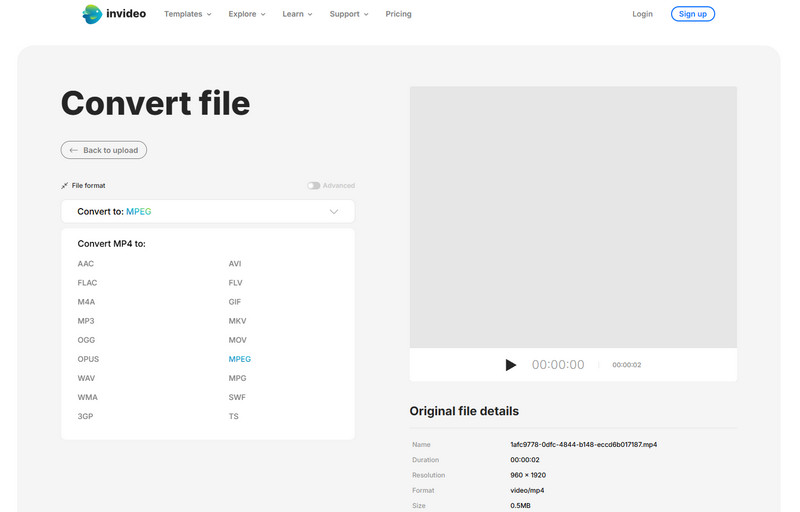Expand the Convert to MPEG dropdown
Viewport: 800px width, 512px height.
pos(334,212)
